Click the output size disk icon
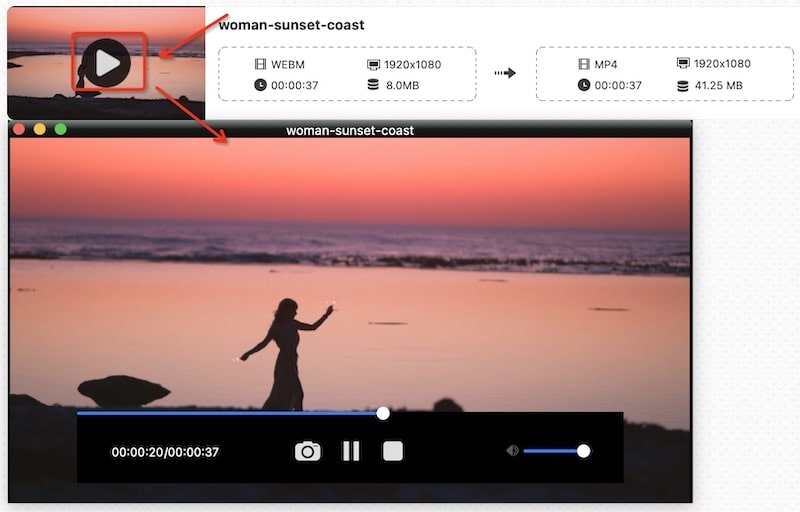Viewport: 800px width, 512px height. tap(683, 86)
